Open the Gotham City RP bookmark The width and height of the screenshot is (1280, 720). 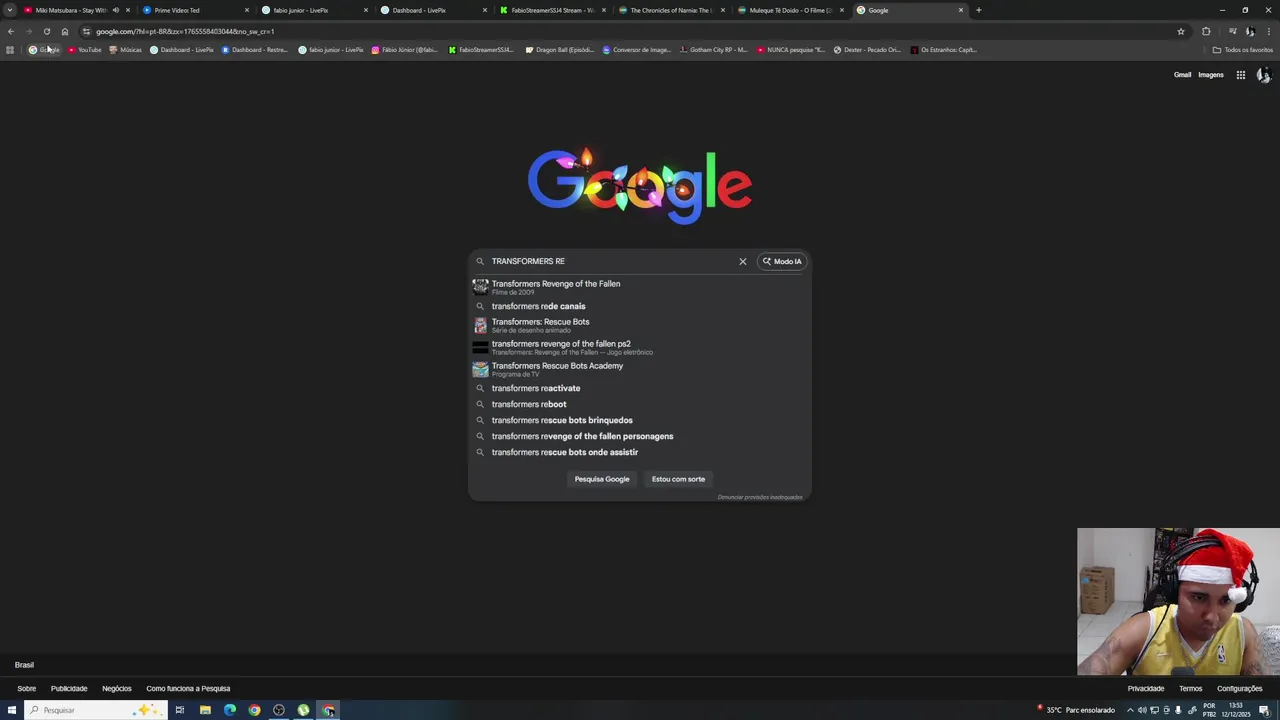[x=713, y=50]
